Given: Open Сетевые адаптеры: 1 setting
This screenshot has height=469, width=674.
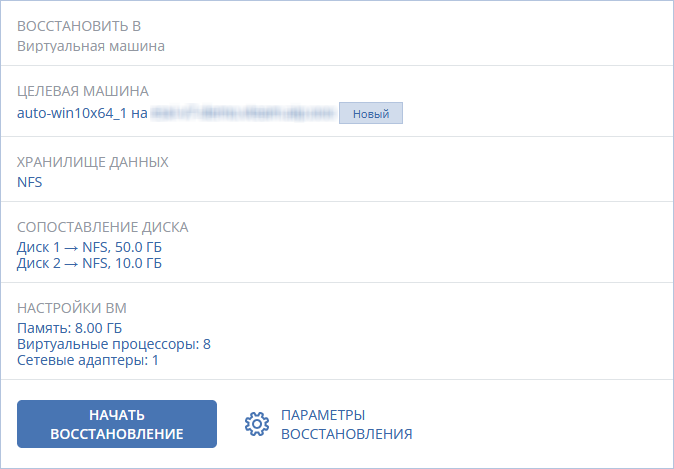Looking at the screenshot, I should tap(88, 360).
